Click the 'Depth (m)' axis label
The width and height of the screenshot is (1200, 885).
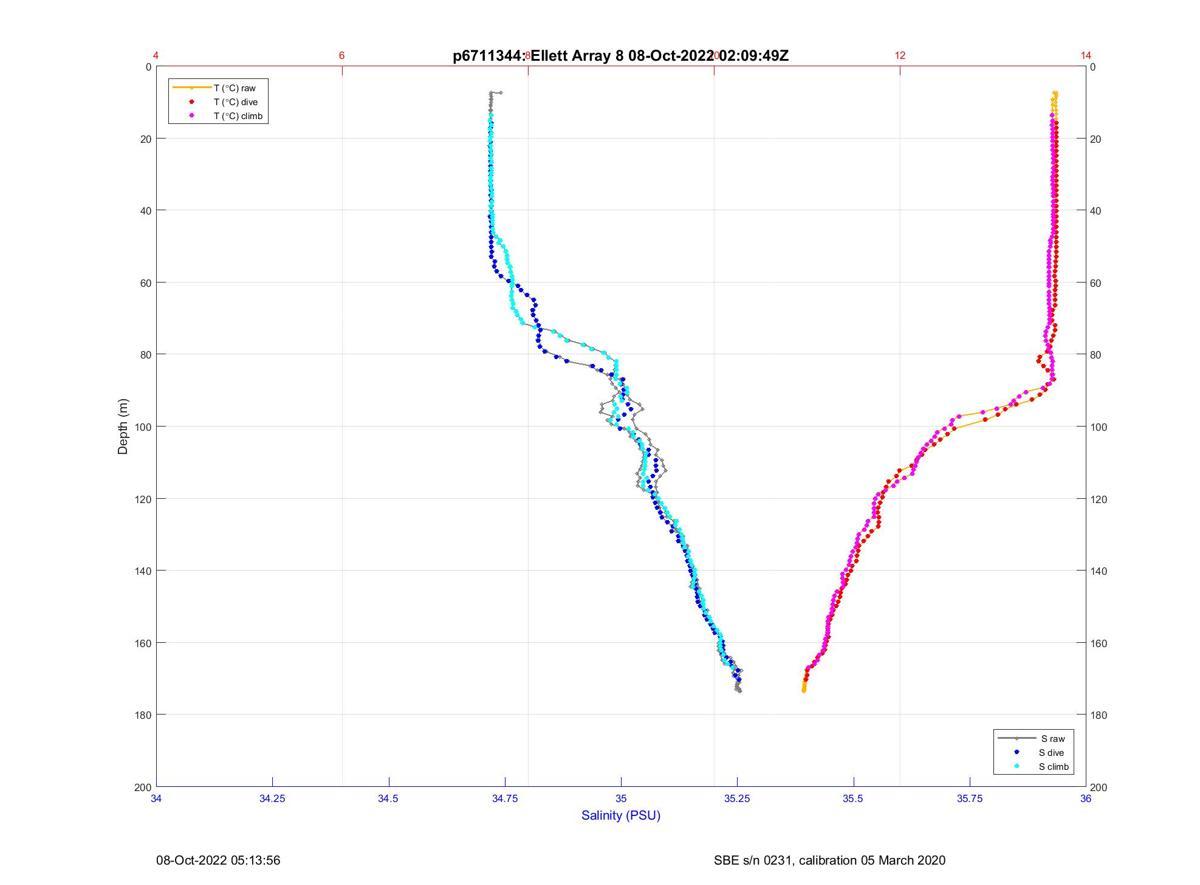pyautogui.click(x=124, y=427)
